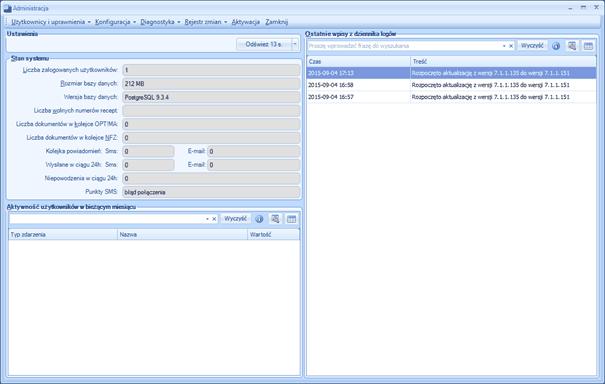
Task: Expand the log search history dropdown
Action: coord(504,46)
